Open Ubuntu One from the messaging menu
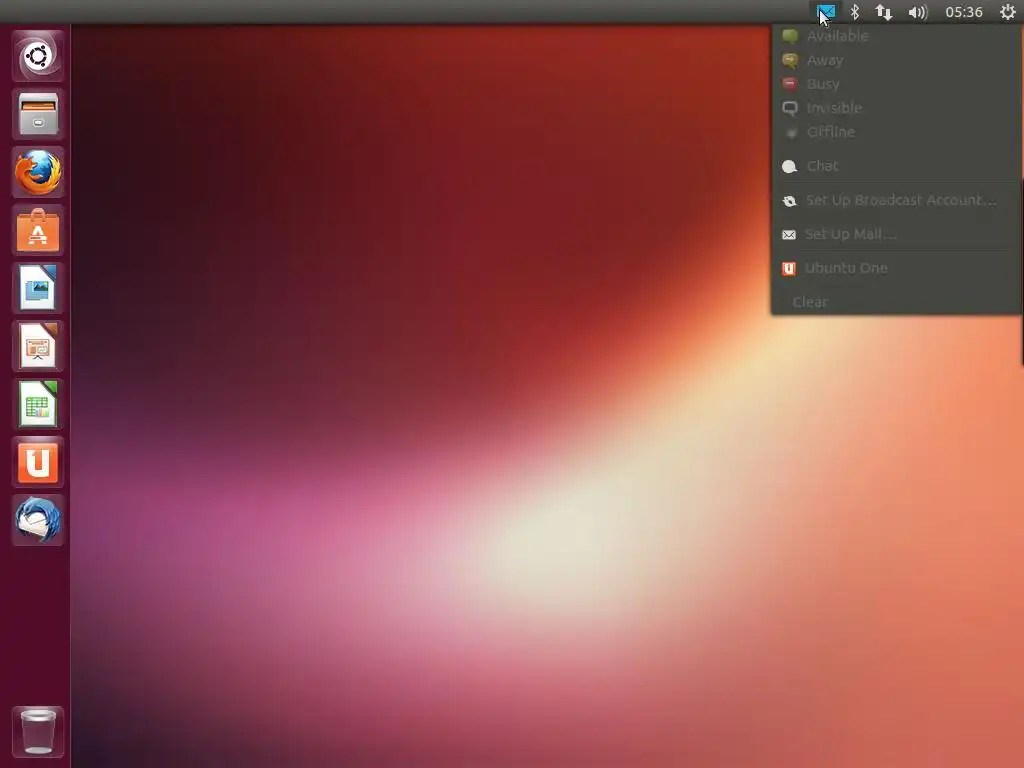Image resolution: width=1024 pixels, height=768 pixels. (x=896, y=268)
